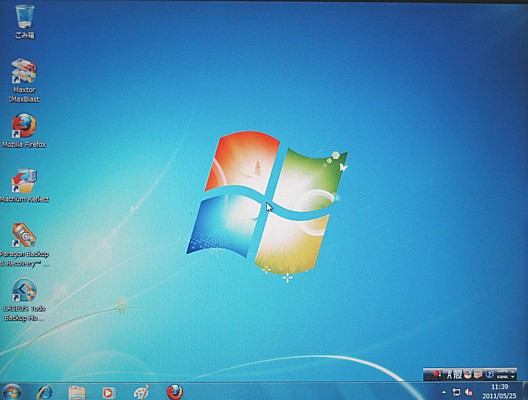
Task: Select the EASEUS Todo Backup shortcut
Action: 24,299
